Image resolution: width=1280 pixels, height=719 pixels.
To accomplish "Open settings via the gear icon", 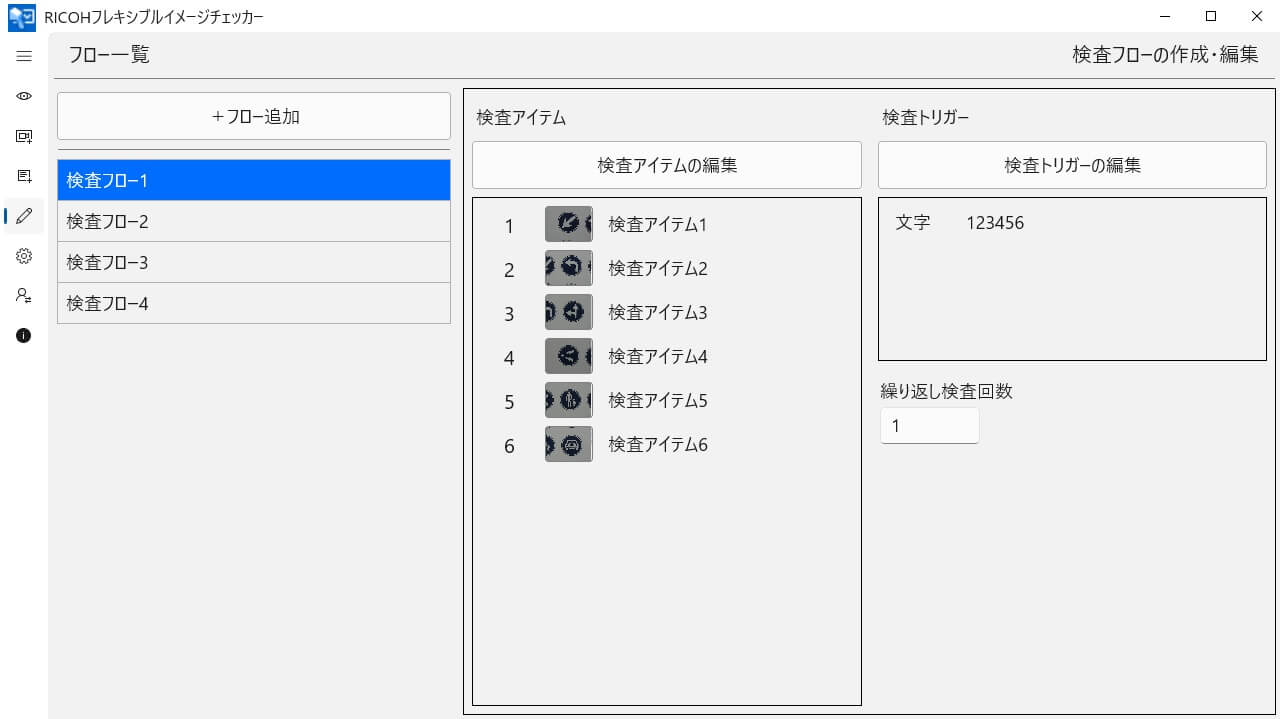I will pyautogui.click(x=24, y=256).
